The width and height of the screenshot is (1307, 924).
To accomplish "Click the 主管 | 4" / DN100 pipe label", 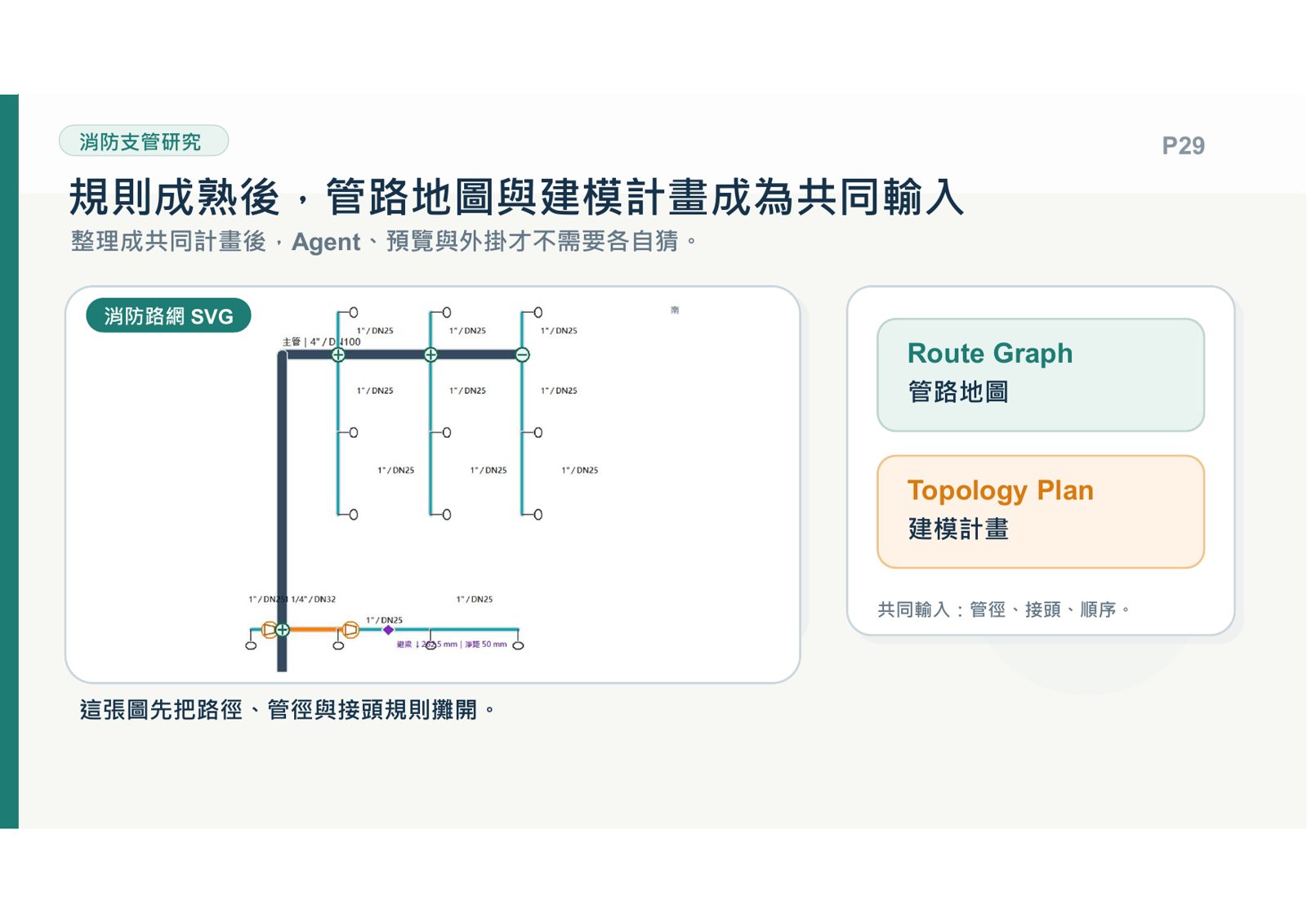I will point(321,342).
